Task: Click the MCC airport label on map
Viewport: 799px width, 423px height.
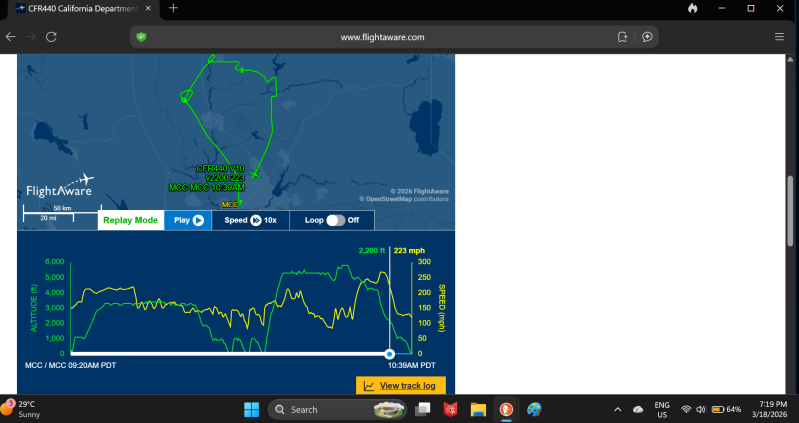Action: [230, 204]
